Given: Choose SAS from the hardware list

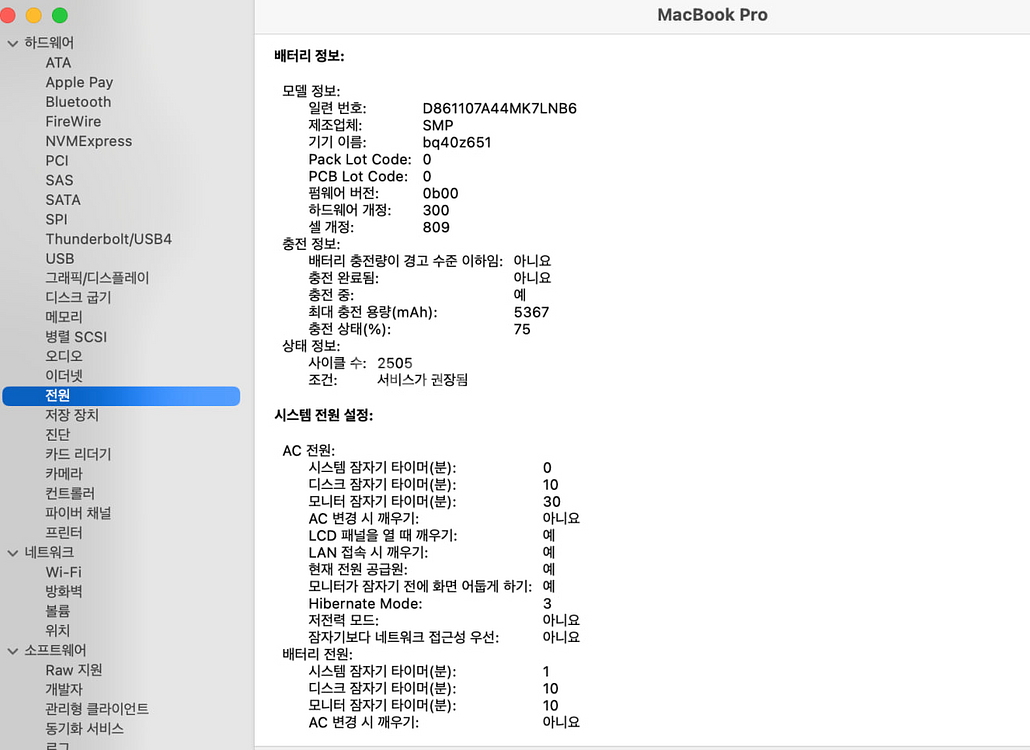Looking at the screenshot, I should coord(59,181).
